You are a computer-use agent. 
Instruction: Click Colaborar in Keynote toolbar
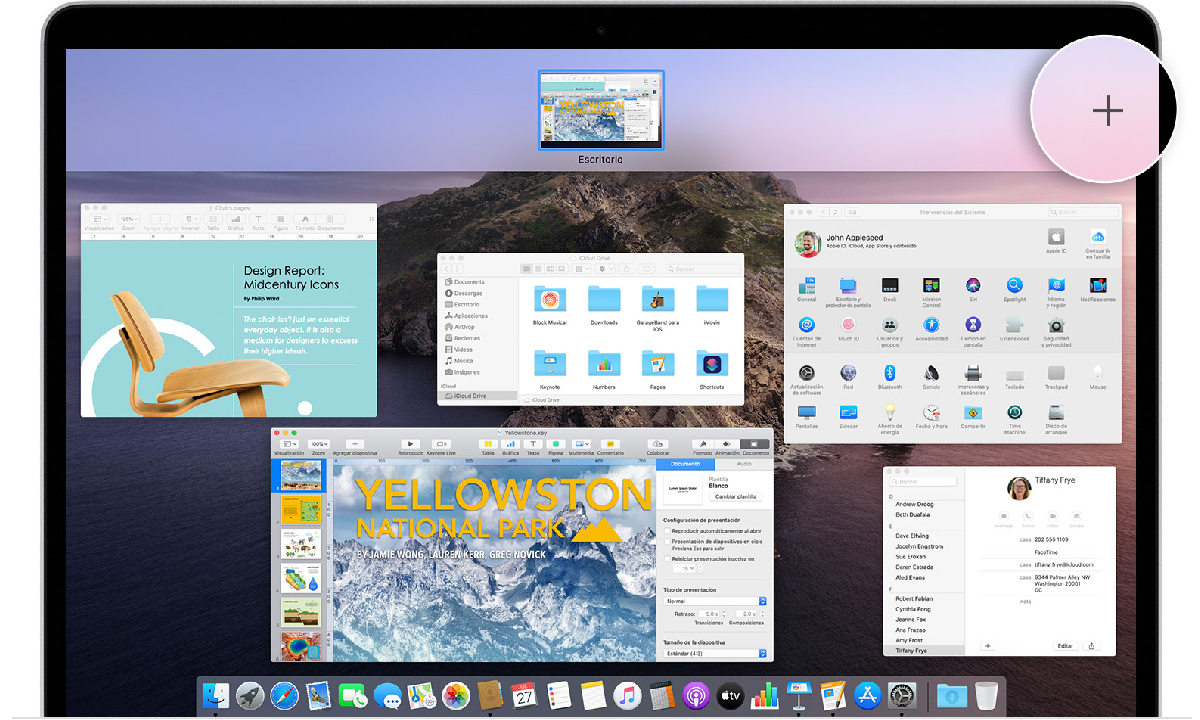[x=658, y=443]
